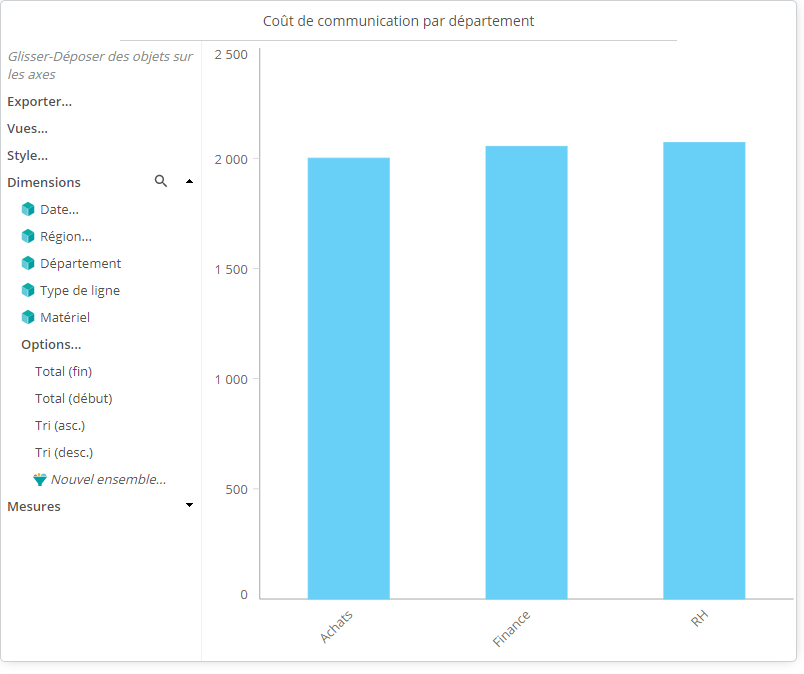Select Total (fin) option

pyautogui.click(x=63, y=371)
